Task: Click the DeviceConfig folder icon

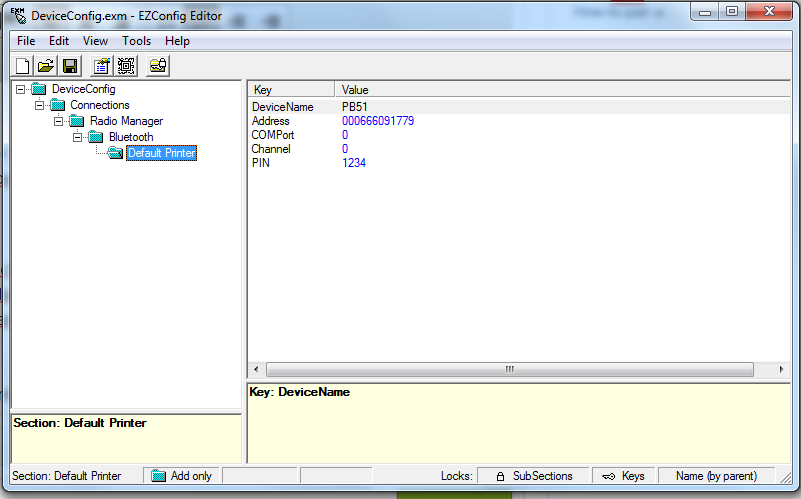Action: point(39,89)
